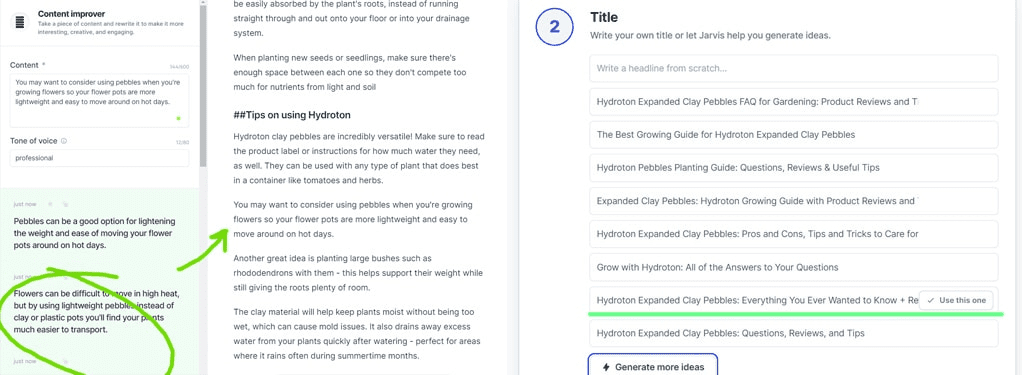Image resolution: width=1022 pixels, height=375 pixels.
Task: Click in the Content text area
Action: pos(100,100)
